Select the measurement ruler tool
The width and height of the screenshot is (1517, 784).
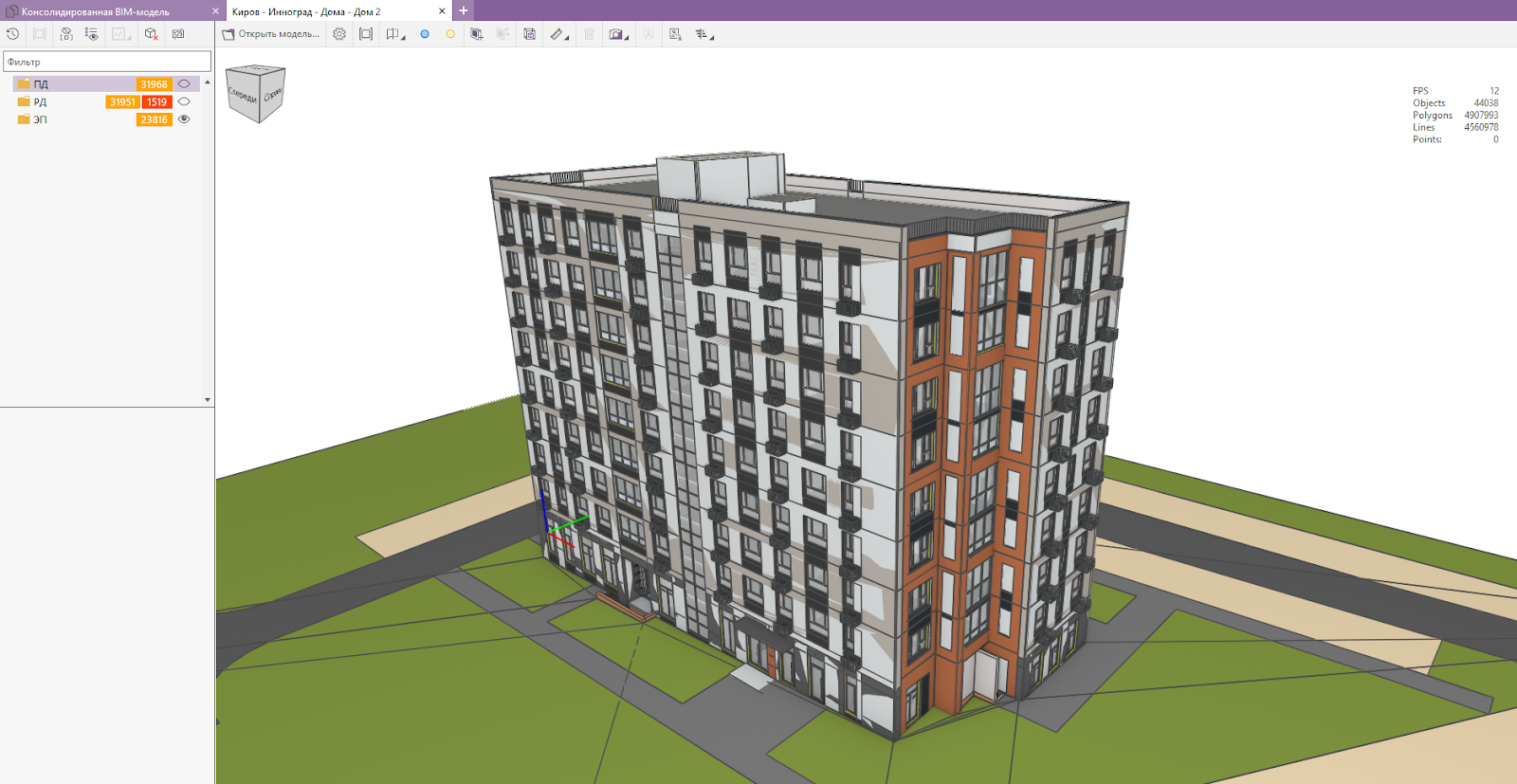[557, 34]
